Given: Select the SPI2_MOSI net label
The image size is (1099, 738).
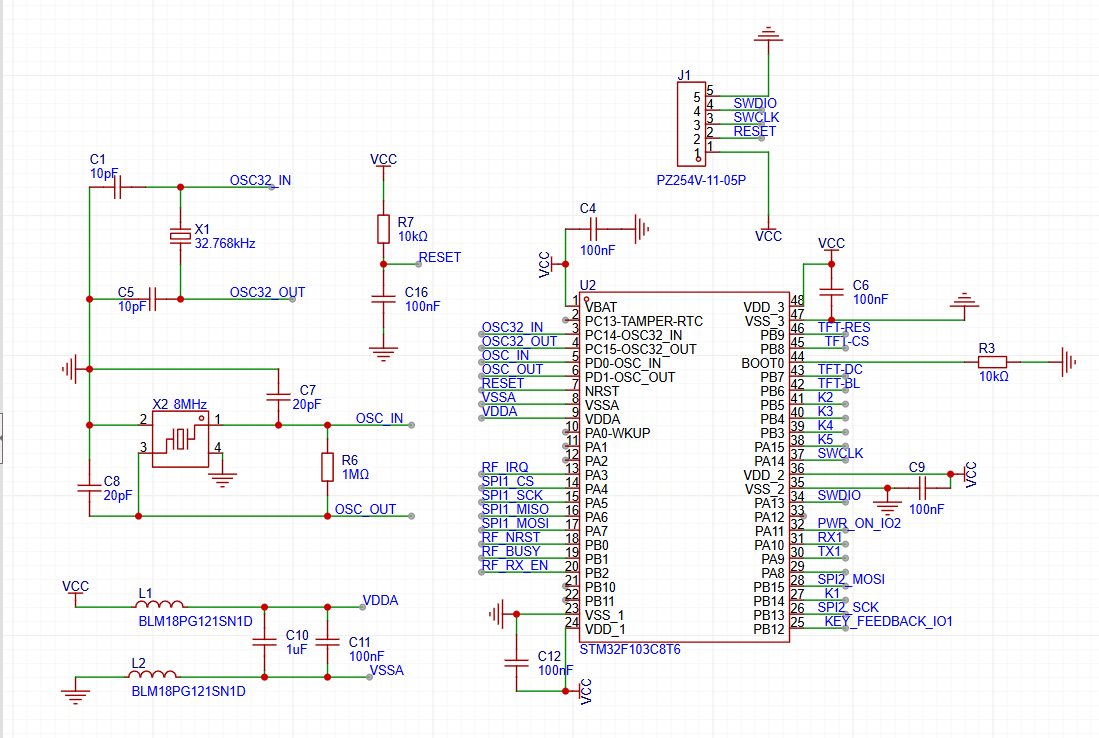Looking at the screenshot, I should click(x=850, y=579).
